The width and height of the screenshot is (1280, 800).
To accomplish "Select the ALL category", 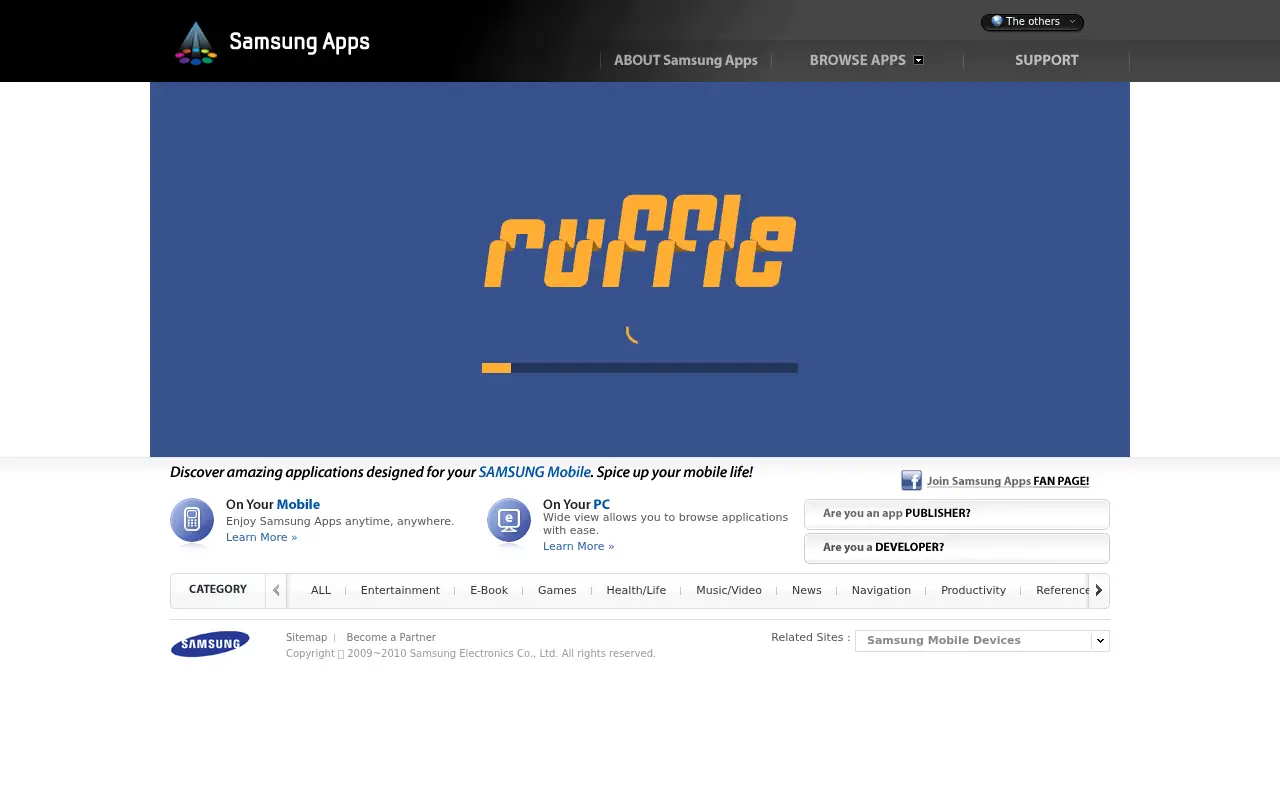I will click(x=321, y=590).
